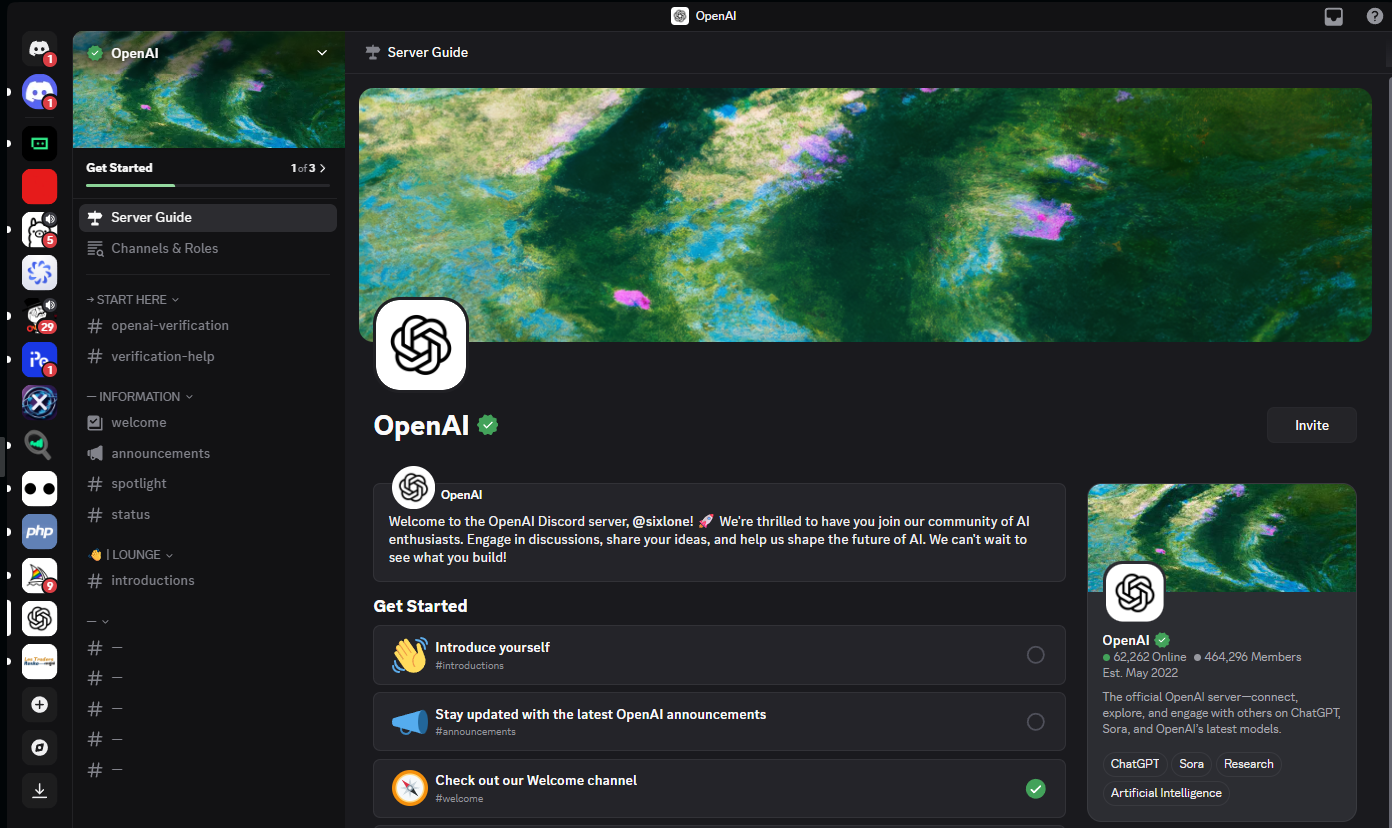Viewport: 1392px width, 828px height.
Task: Open Direct Messages via Discord logo
Action: (x=40, y=48)
